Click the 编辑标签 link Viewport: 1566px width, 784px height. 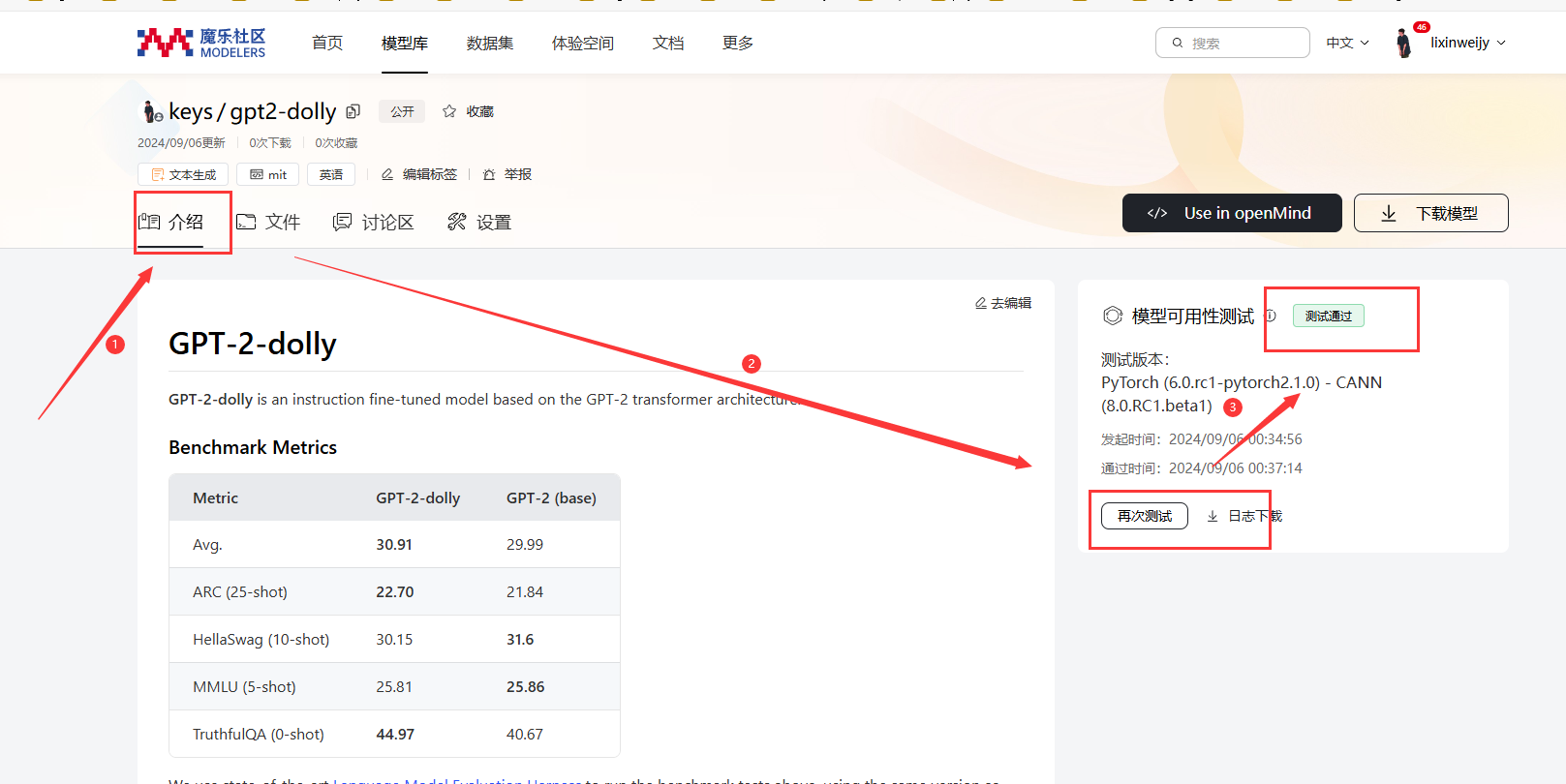[x=419, y=174]
